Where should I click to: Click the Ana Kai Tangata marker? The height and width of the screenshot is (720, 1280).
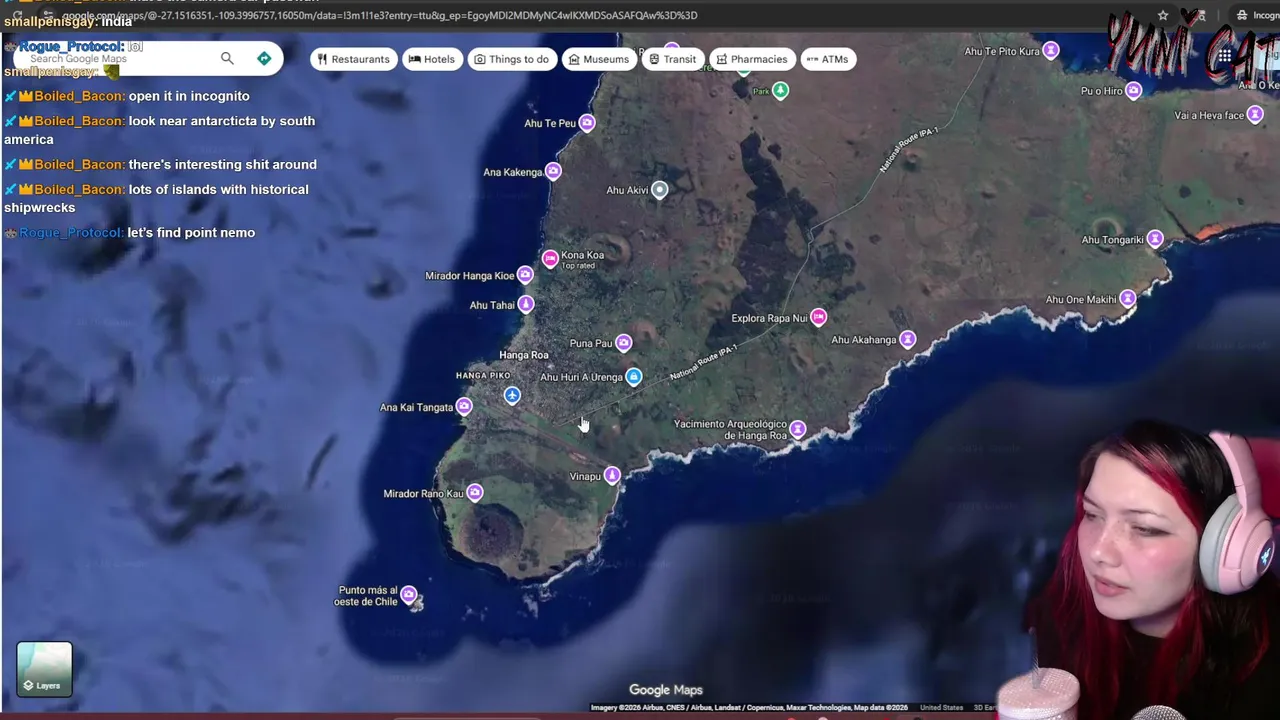pos(464,406)
